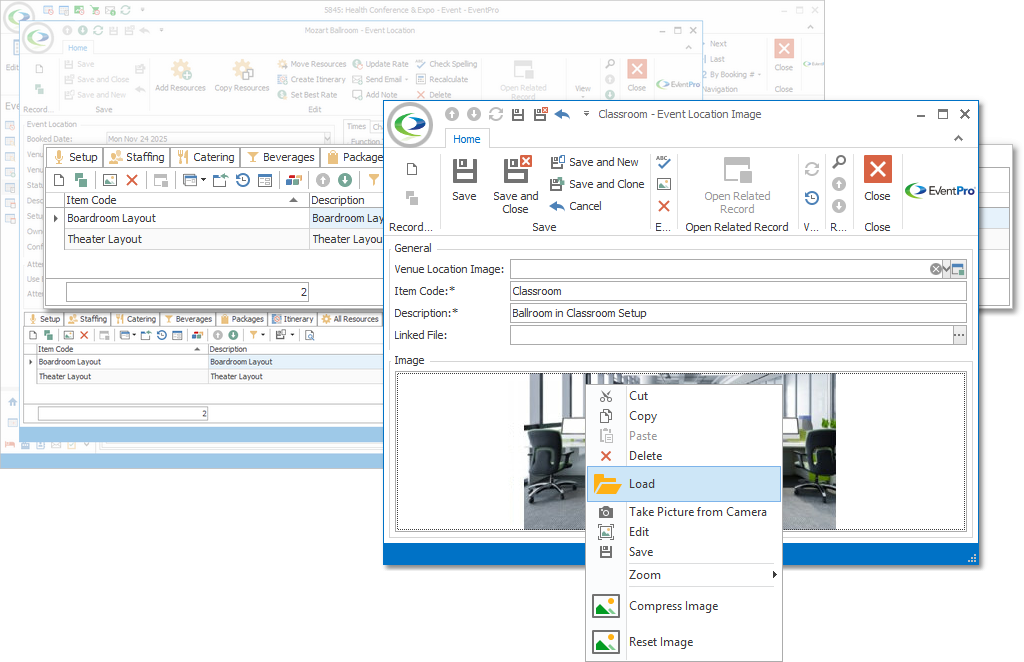Click the small save disk in the Classroom title bar
Viewport: 1024px width, 662px height.
tap(518, 114)
